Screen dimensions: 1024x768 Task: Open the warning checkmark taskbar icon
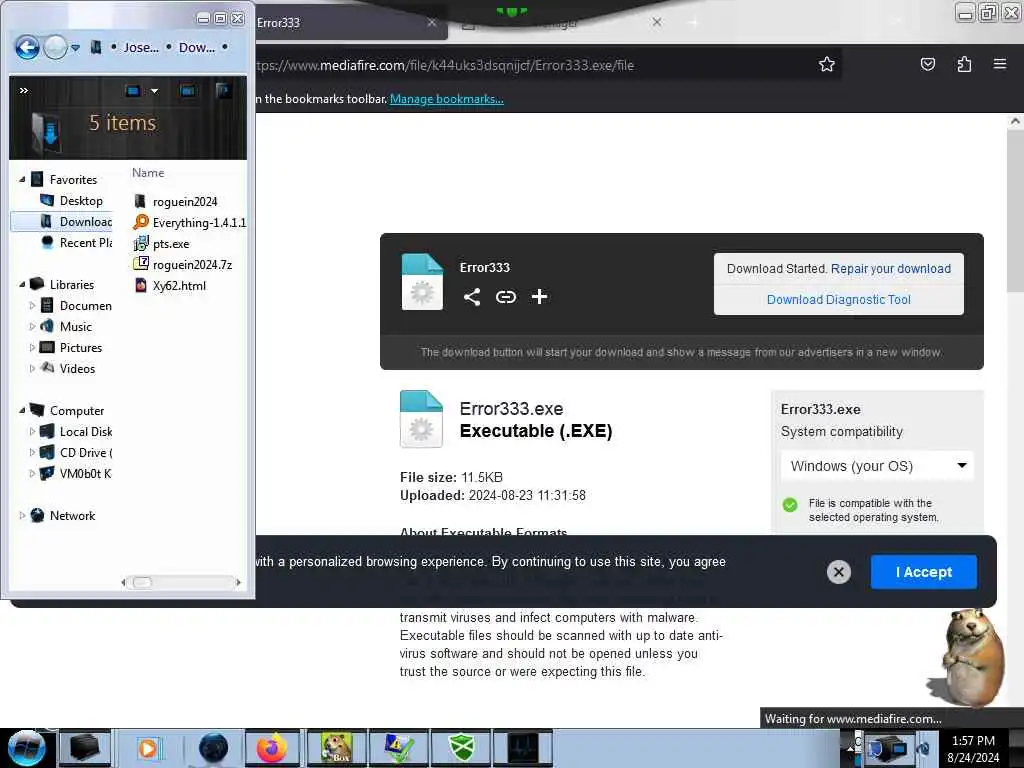(x=398, y=748)
